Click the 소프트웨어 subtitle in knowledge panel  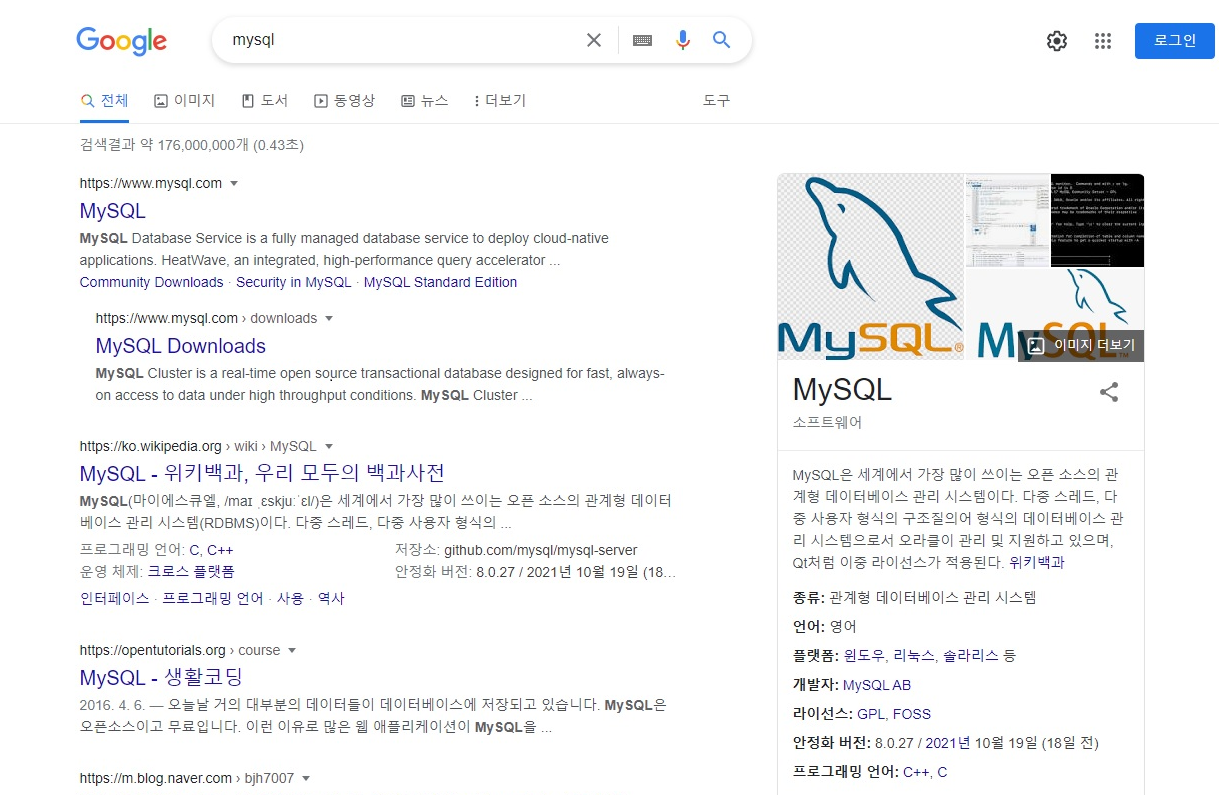(827, 423)
